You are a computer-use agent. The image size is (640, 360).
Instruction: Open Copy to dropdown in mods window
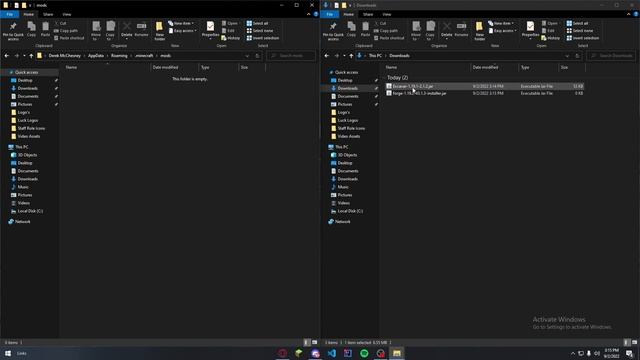110,31
